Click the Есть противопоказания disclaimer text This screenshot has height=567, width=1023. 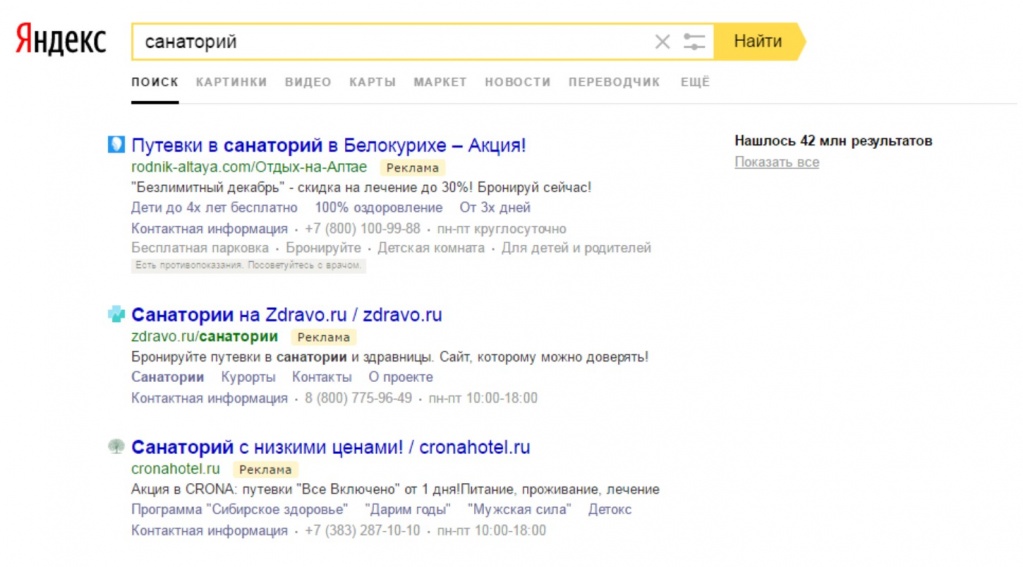click(x=248, y=266)
